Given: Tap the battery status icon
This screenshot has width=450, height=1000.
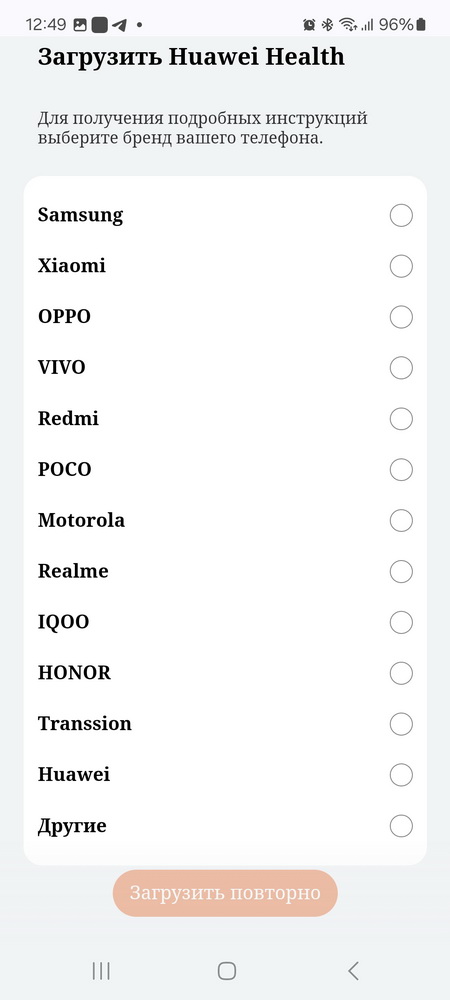Looking at the screenshot, I should 421,25.
